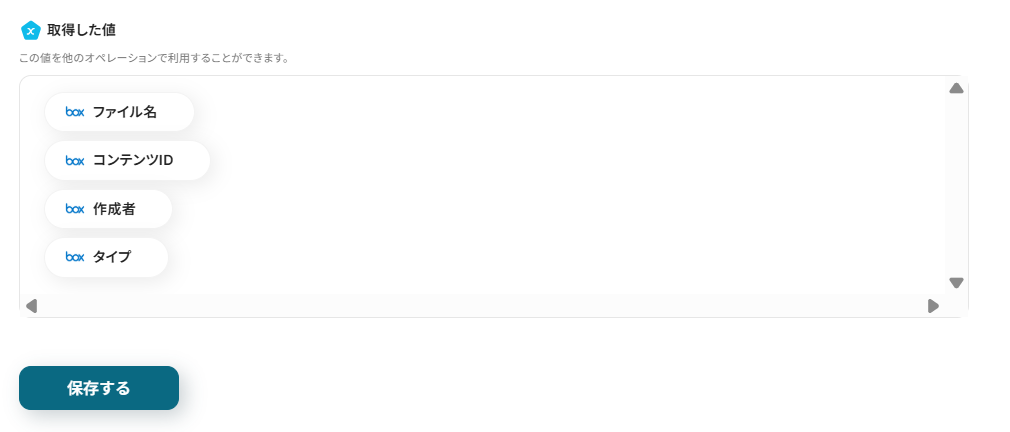1010x432 pixels.
Task: Click the 保存する button
Action: (x=99, y=388)
